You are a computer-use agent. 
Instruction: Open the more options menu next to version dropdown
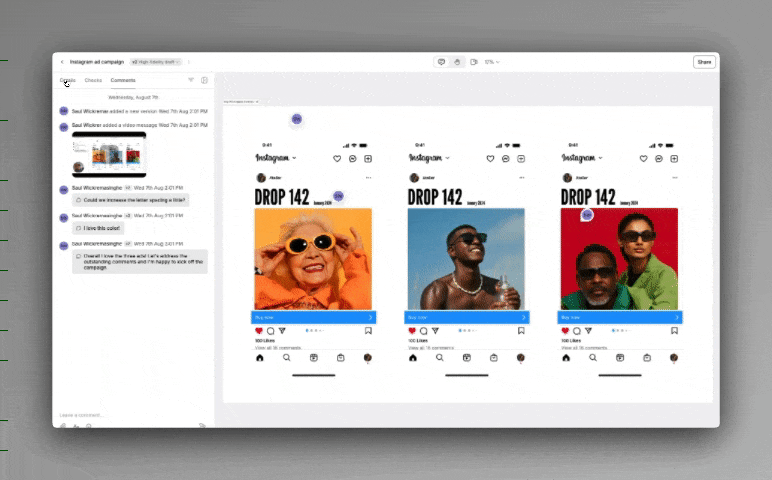tap(189, 62)
